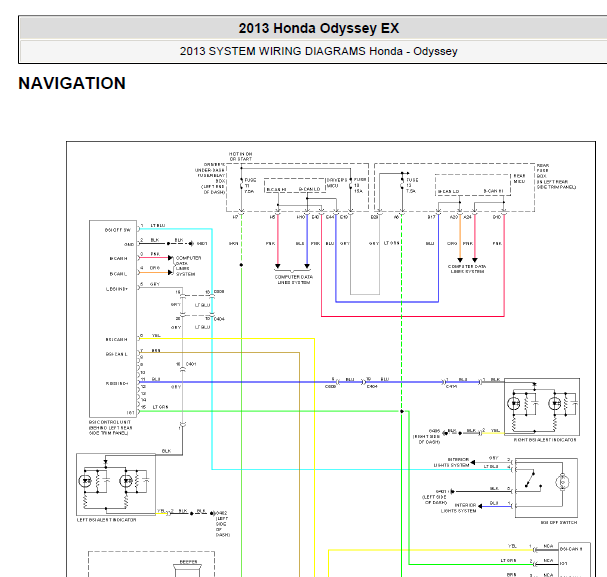Click the Driver's MICU dashed box
Image resolution: width=607 pixels, height=577 pixels.
click(295, 185)
